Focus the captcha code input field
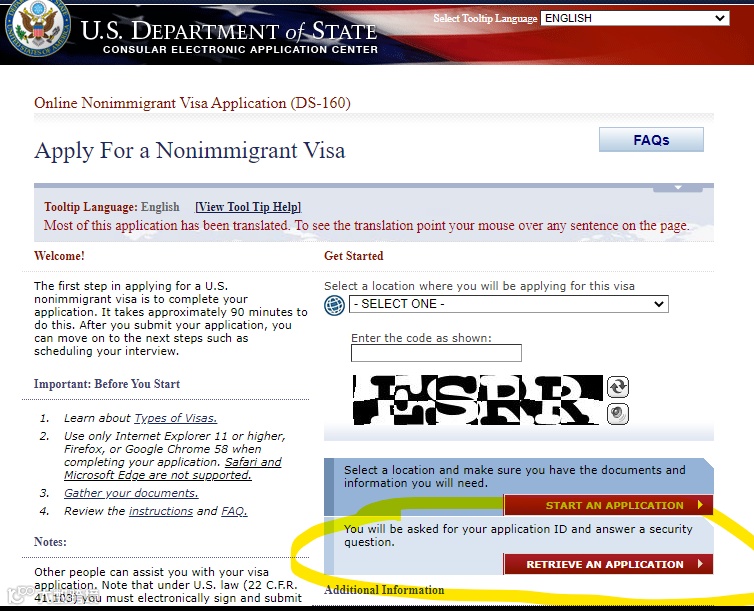754x611 pixels. pyautogui.click(x=436, y=353)
